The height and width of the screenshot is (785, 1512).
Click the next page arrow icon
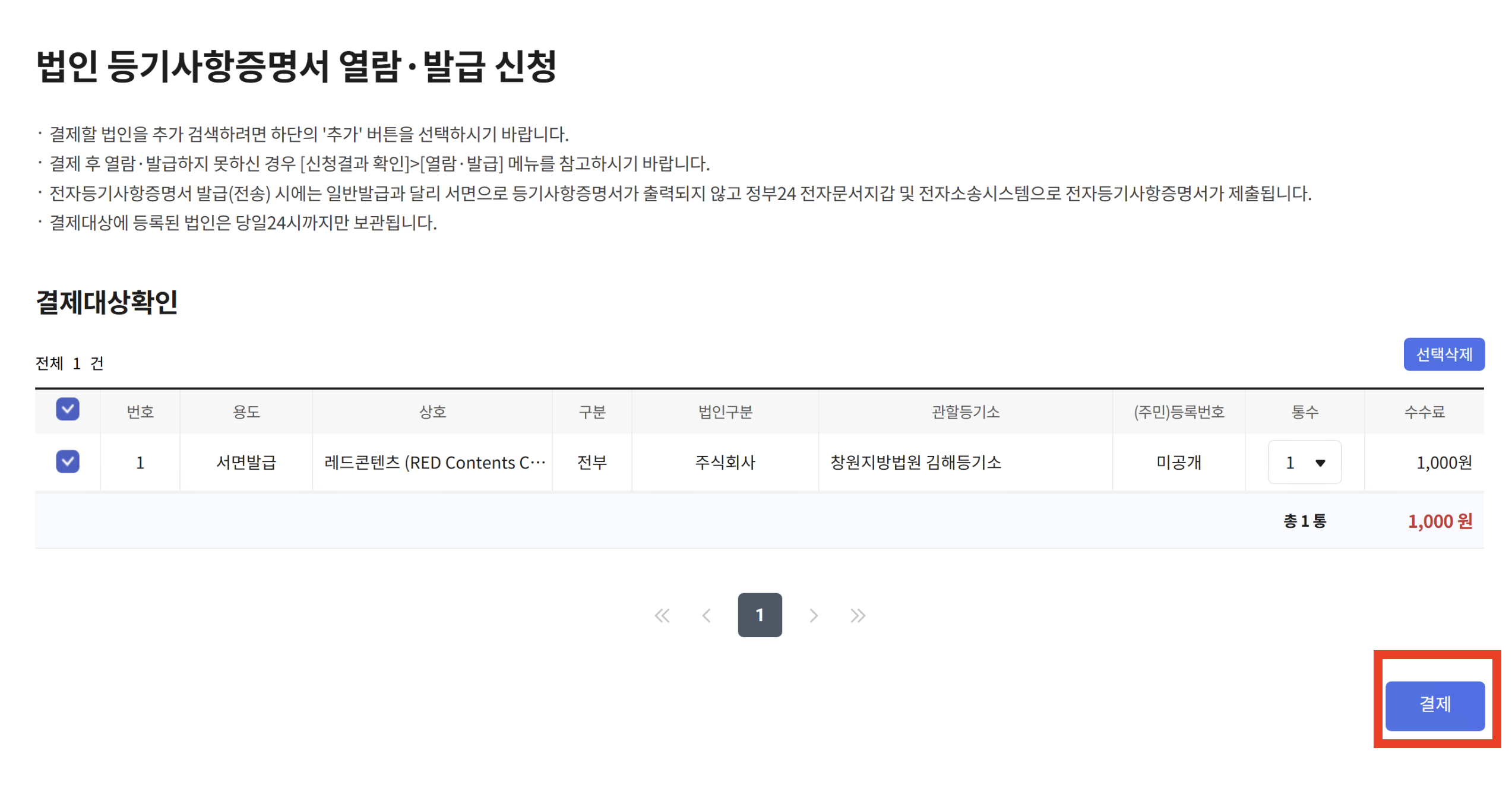click(x=813, y=616)
